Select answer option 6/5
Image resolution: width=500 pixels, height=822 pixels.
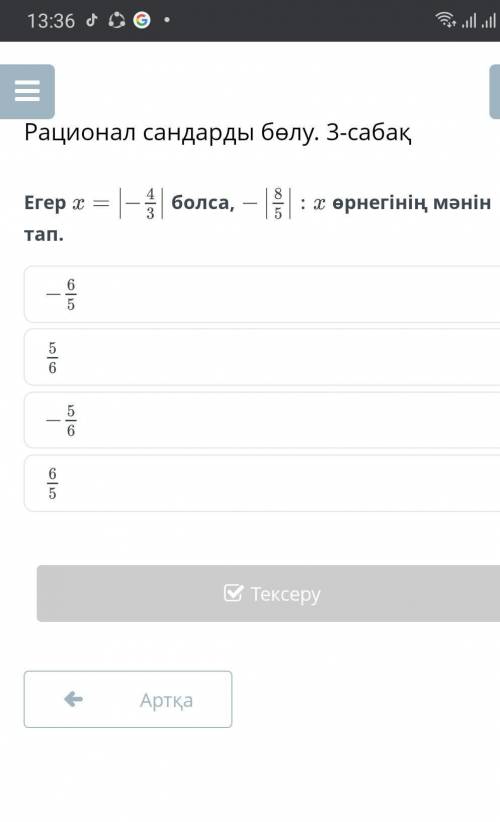(x=262, y=483)
